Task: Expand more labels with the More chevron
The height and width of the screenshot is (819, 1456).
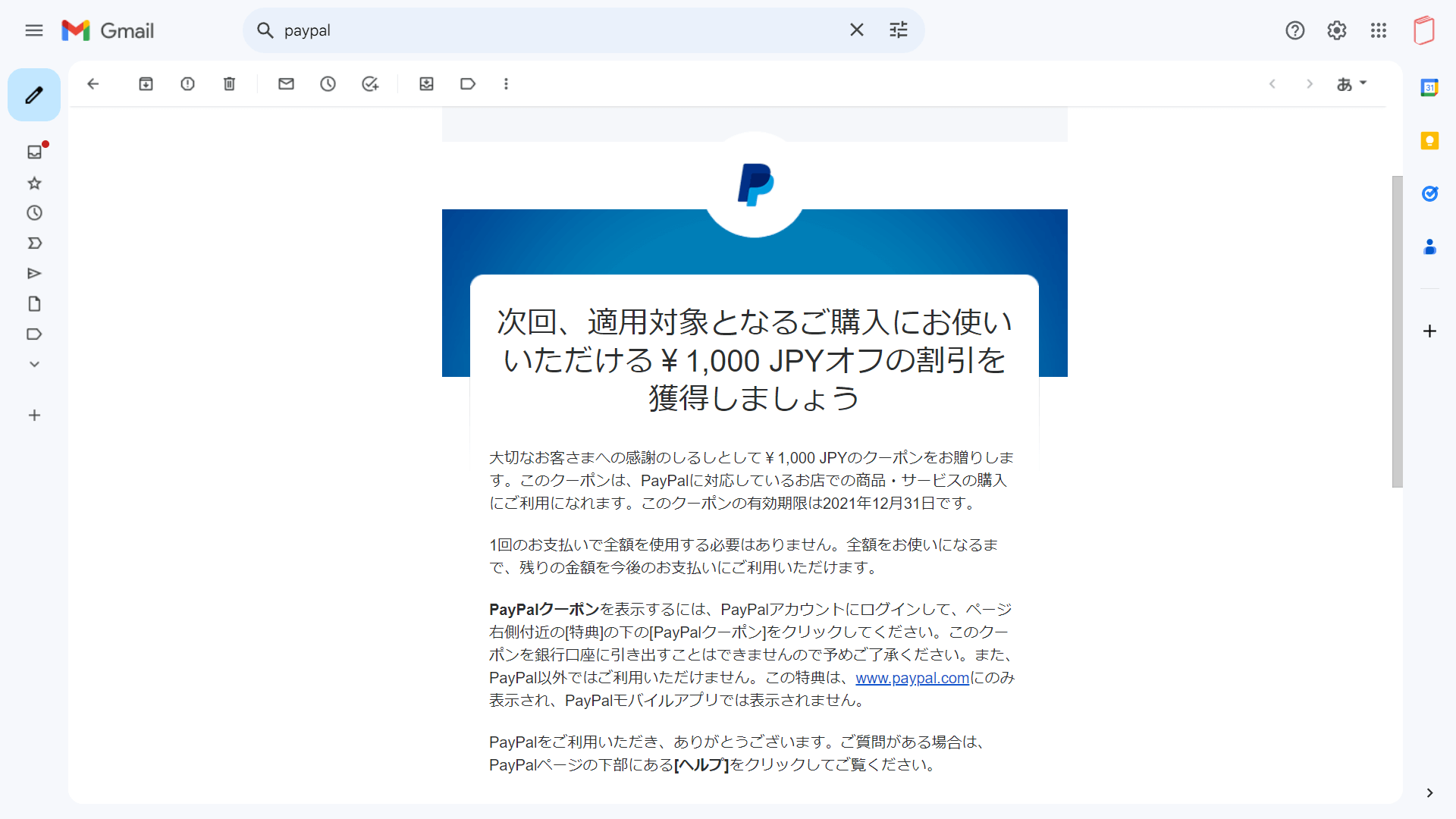Action: pyautogui.click(x=33, y=364)
